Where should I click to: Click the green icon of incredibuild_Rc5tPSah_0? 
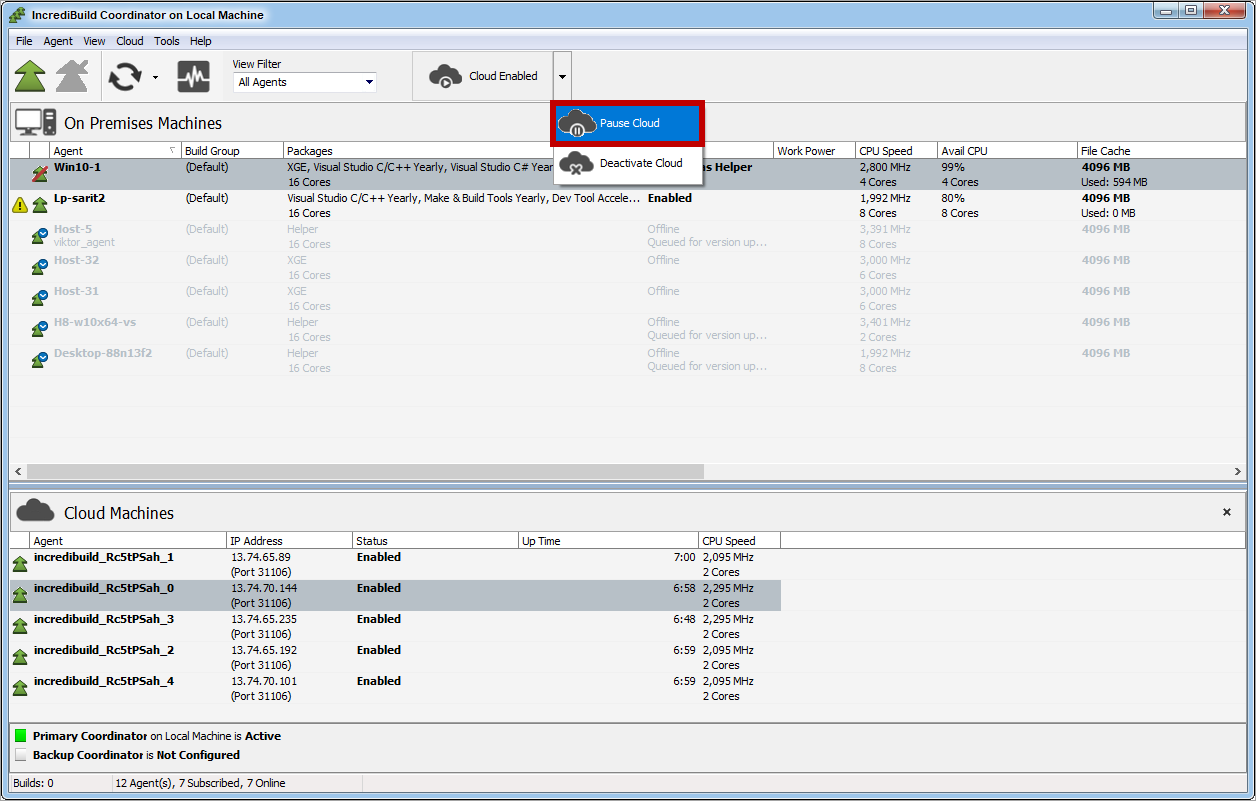pyautogui.click(x=20, y=595)
